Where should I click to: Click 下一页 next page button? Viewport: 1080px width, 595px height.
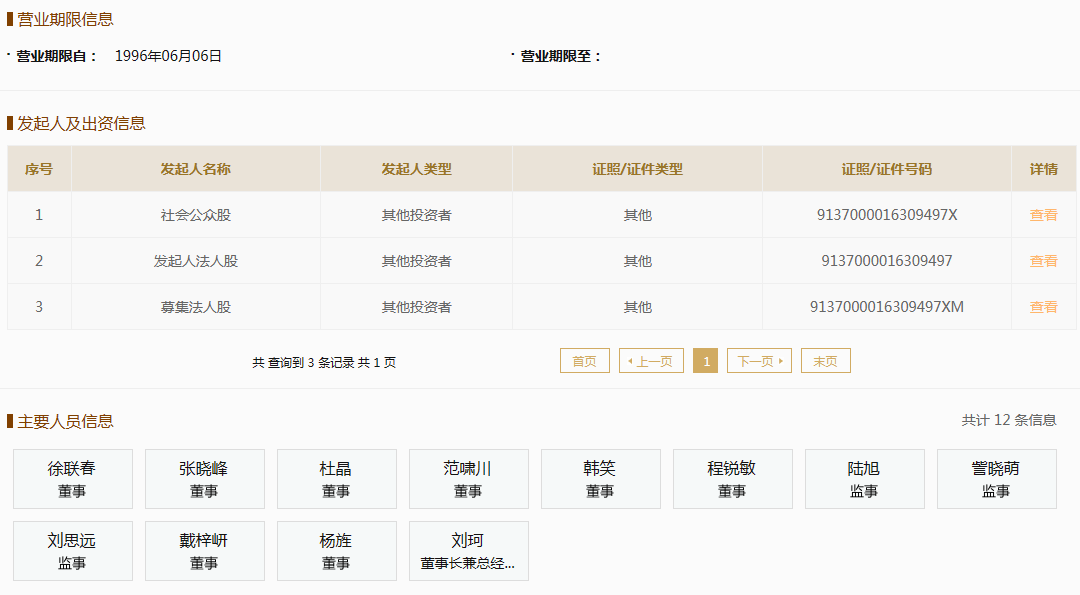[759, 361]
